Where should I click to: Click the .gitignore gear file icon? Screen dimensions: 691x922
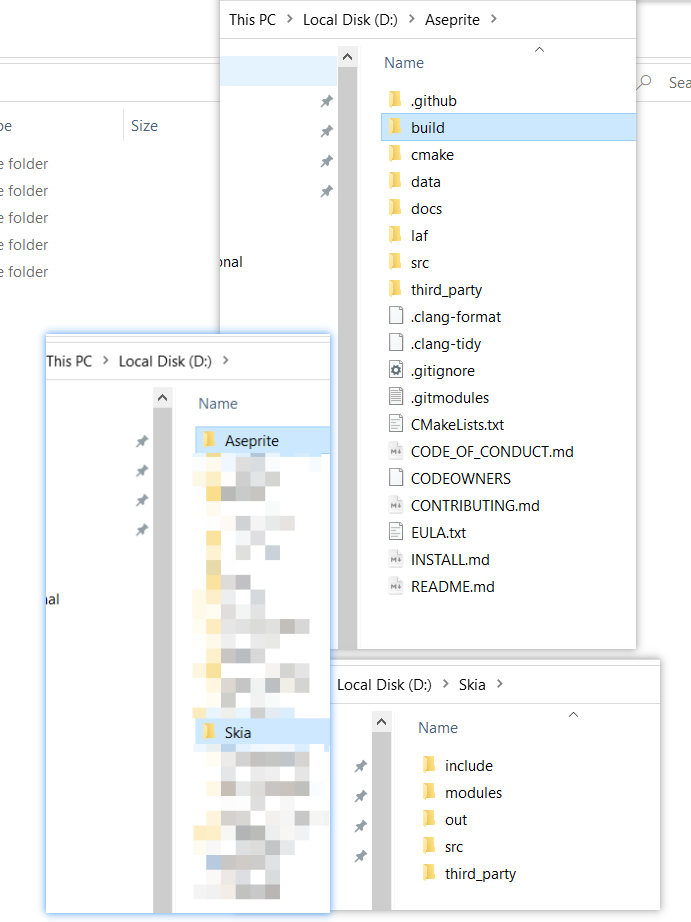396,370
